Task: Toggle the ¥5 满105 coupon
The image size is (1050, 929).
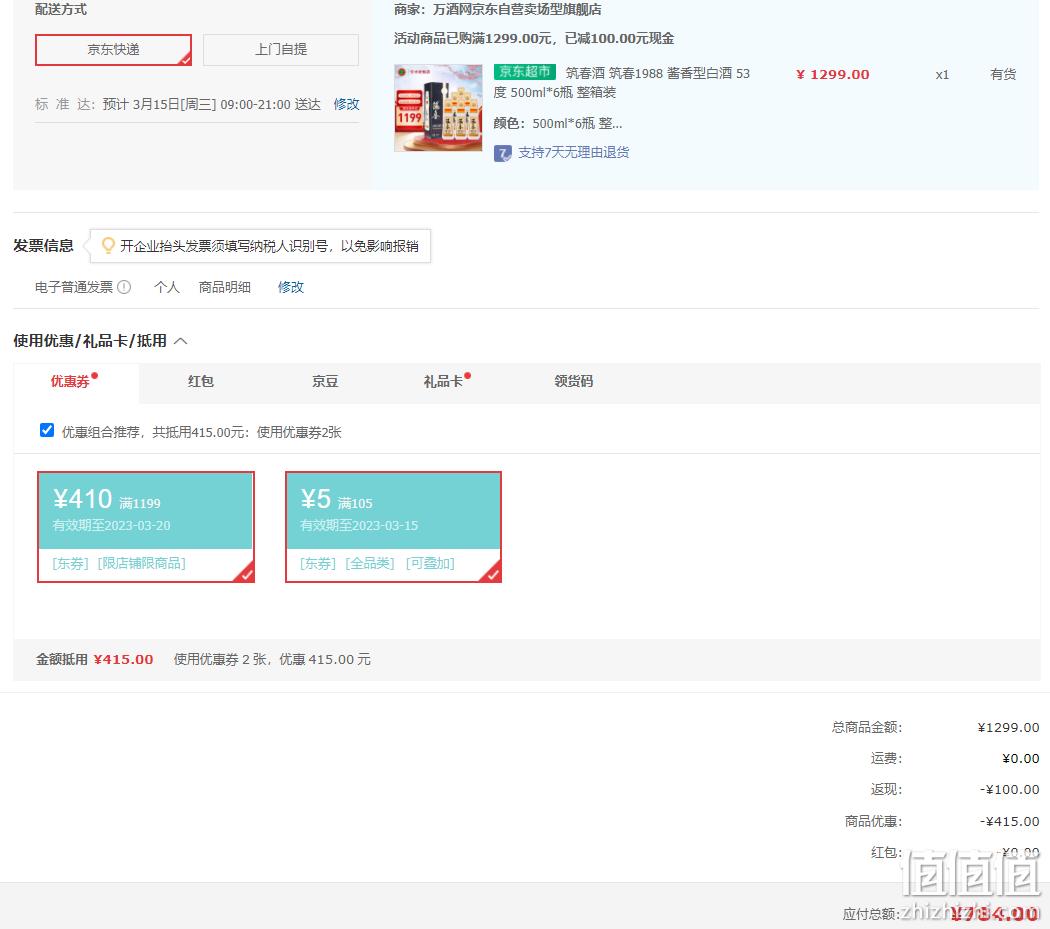Action: pyautogui.click(x=394, y=527)
